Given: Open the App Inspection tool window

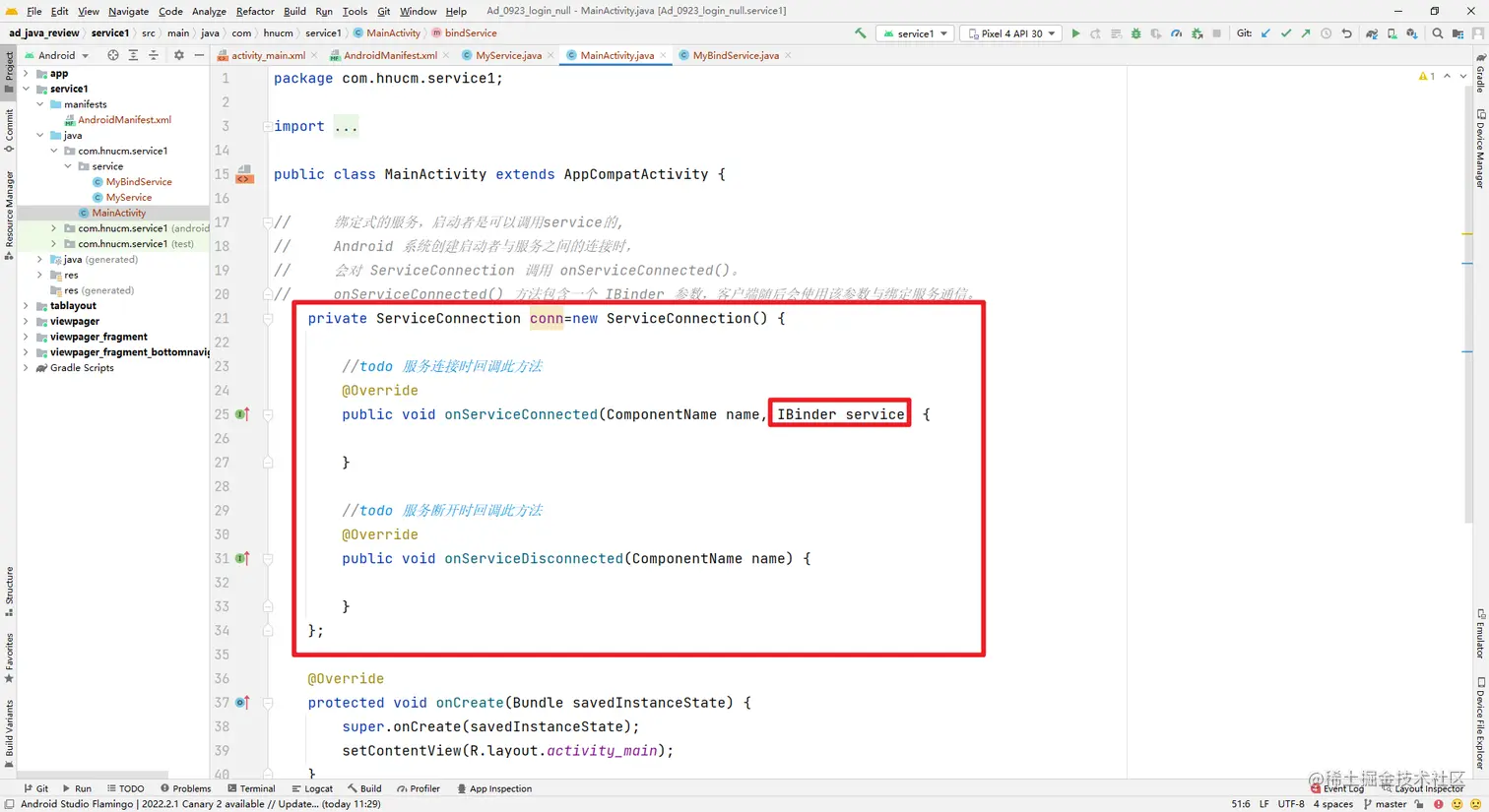Looking at the screenshot, I should pos(494,788).
